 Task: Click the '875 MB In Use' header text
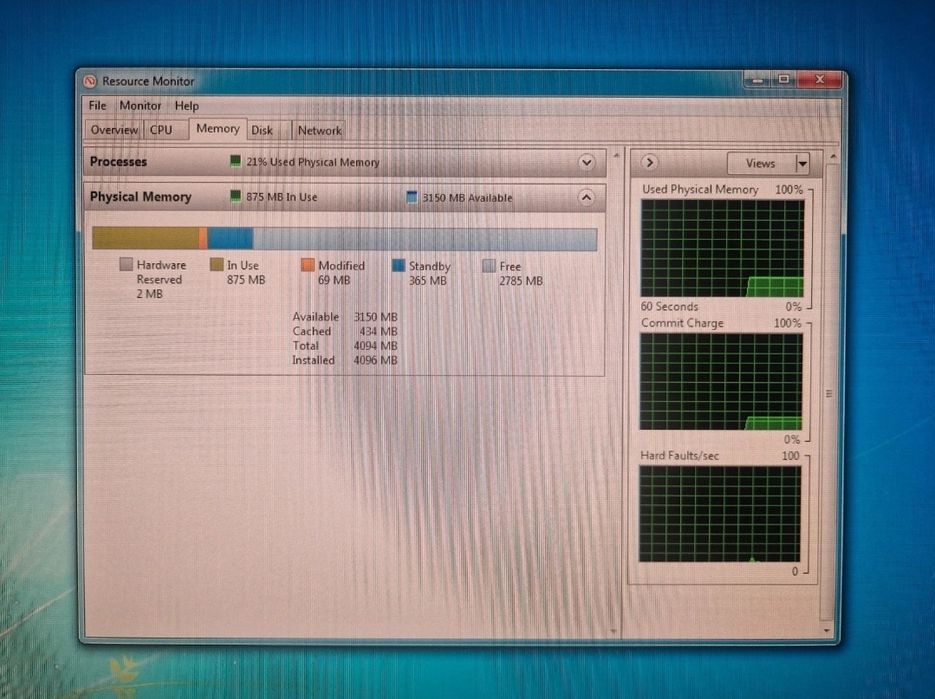click(281, 197)
